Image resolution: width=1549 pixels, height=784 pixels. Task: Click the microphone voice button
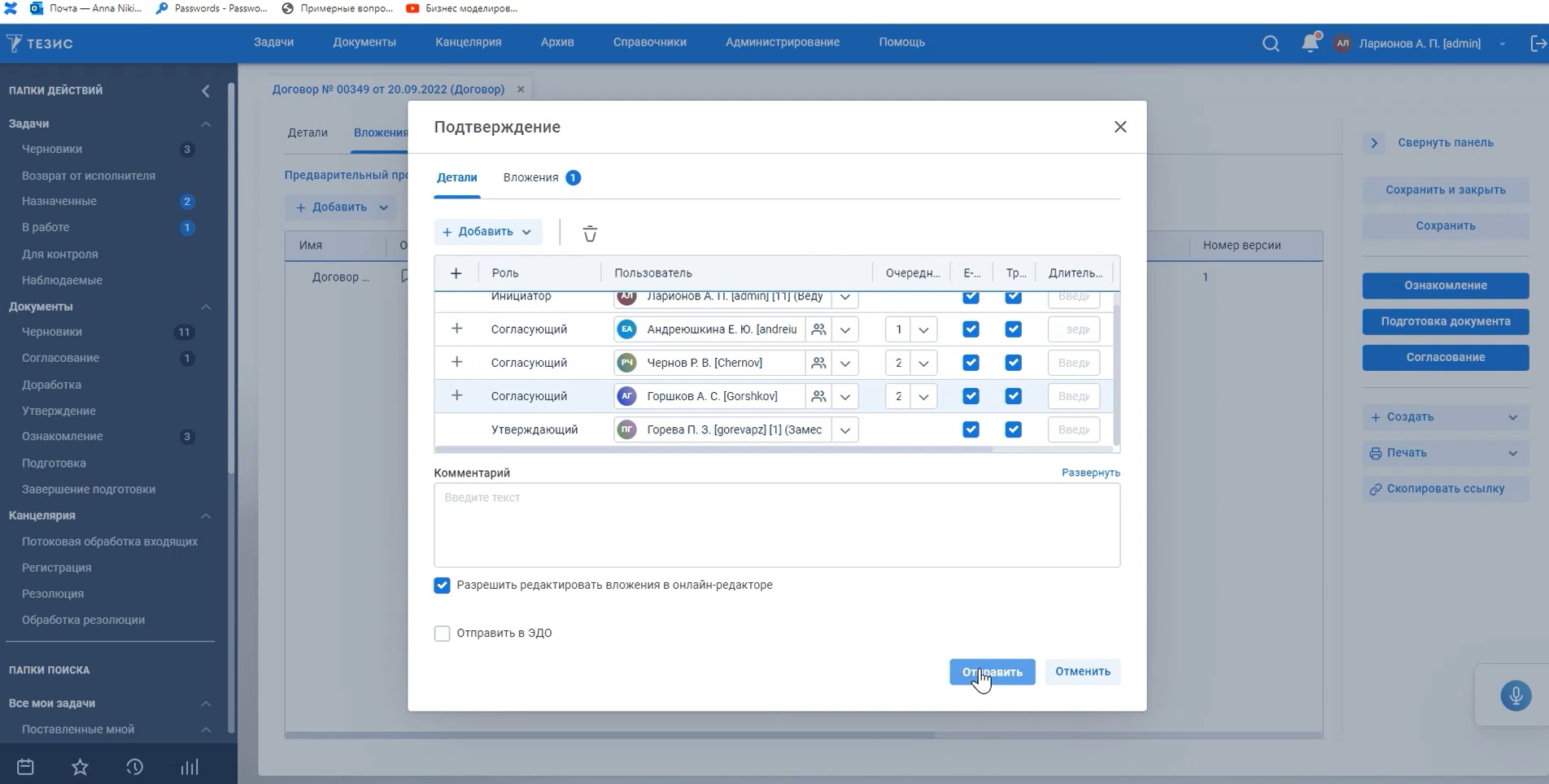(1515, 696)
